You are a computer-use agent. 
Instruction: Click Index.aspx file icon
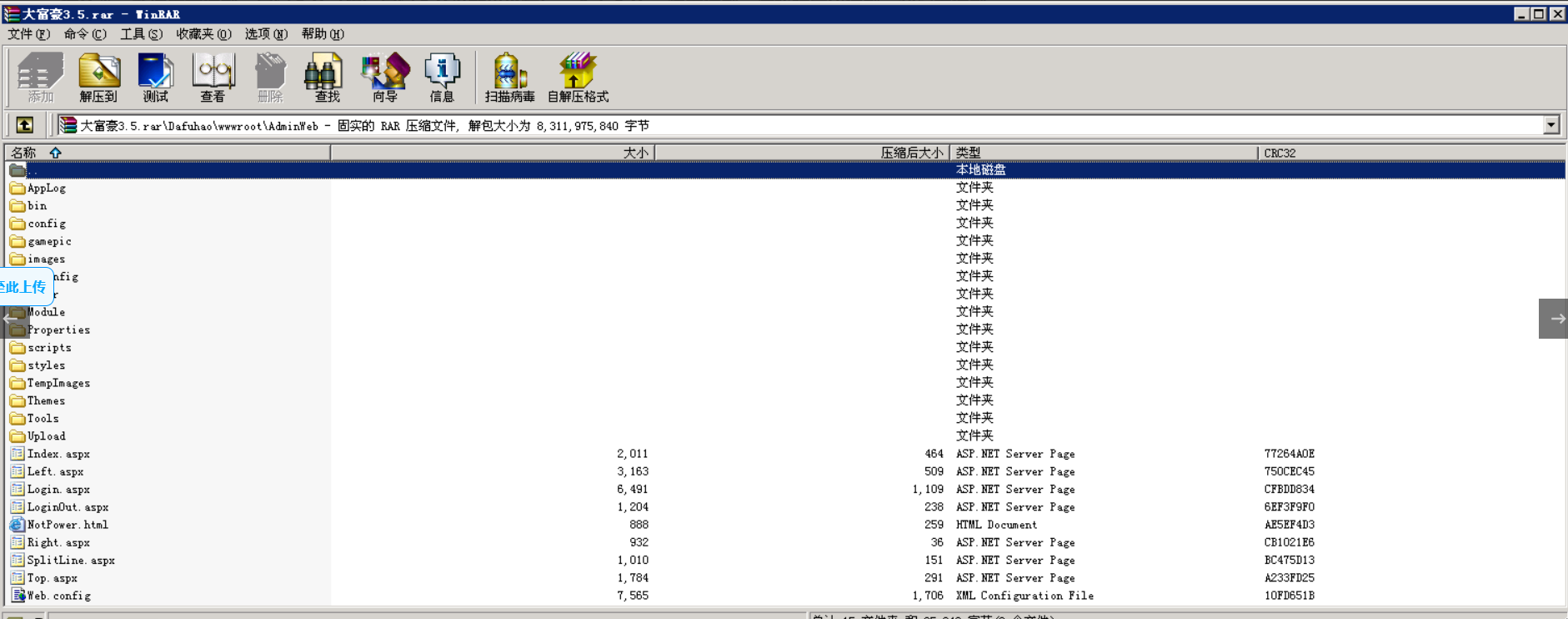pos(18,454)
